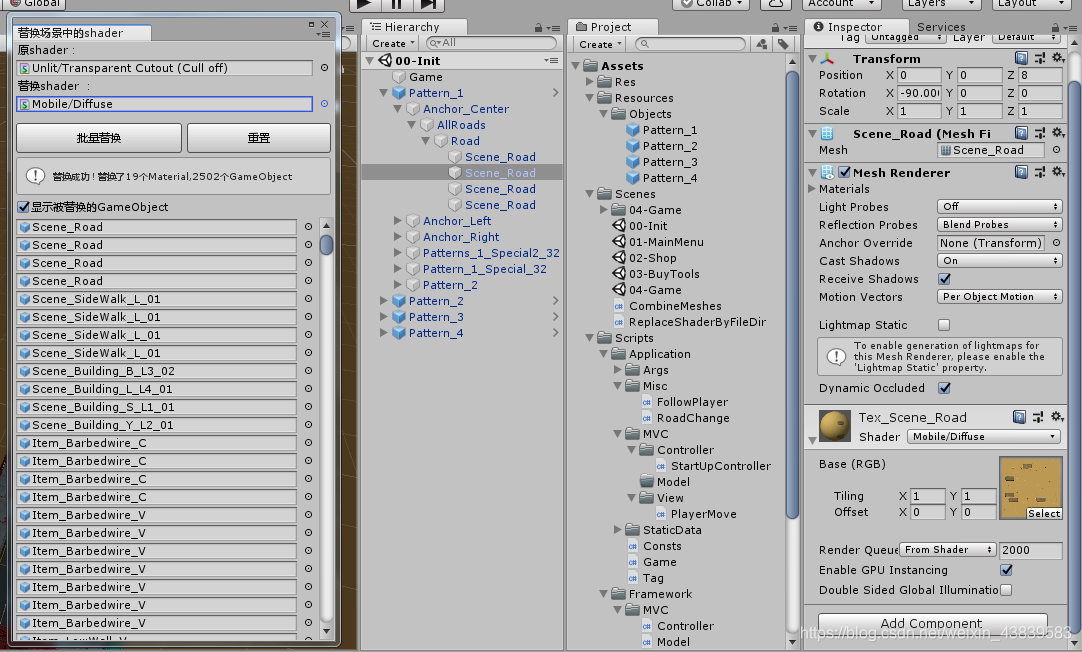This screenshot has width=1082, height=652.
Task: Expand the StaticData folder
Action: [618, 530]
